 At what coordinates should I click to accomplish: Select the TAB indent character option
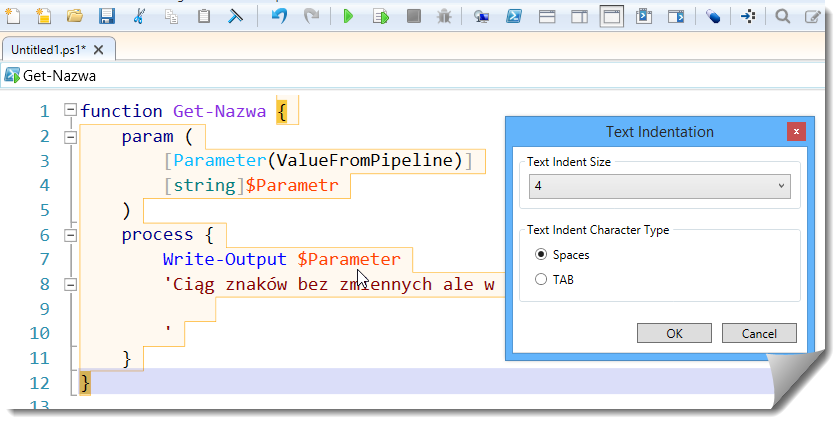[x=541, y=280]
